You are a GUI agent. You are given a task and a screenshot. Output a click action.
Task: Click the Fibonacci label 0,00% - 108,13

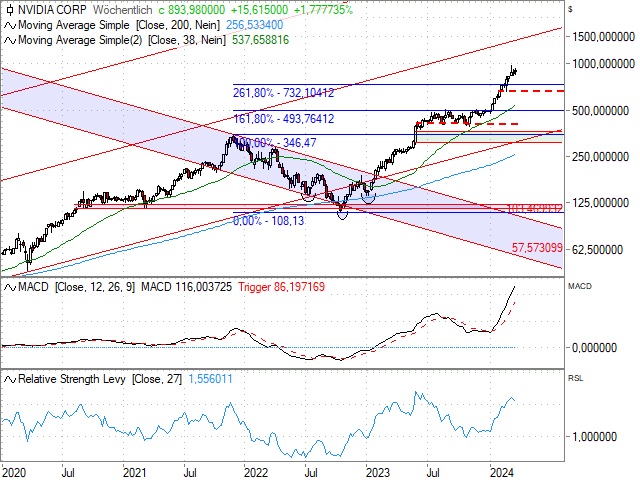pos(269,221)
